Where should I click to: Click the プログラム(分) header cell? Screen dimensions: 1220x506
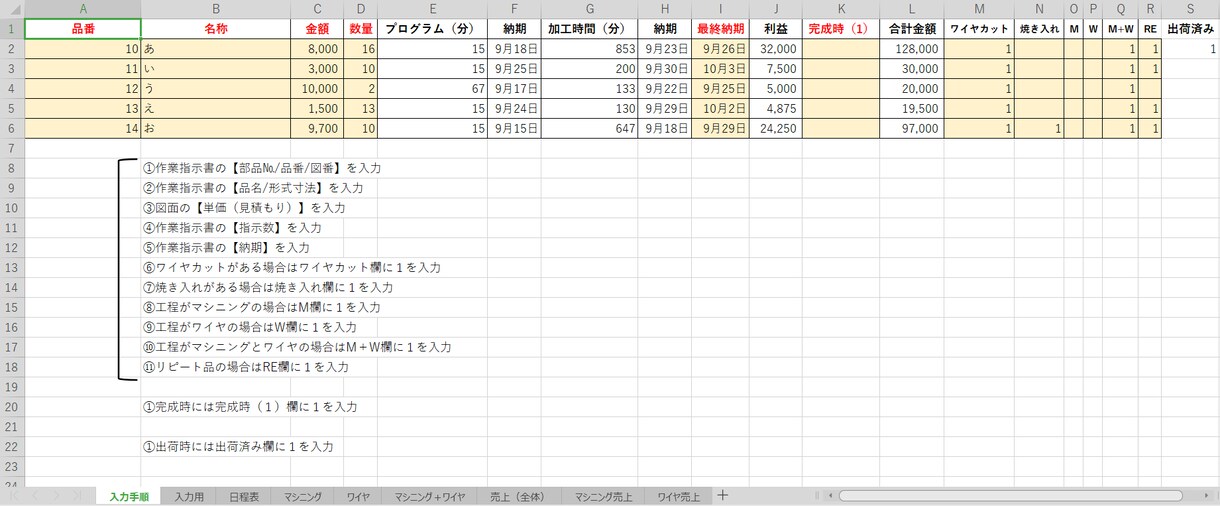click(433, 29)
